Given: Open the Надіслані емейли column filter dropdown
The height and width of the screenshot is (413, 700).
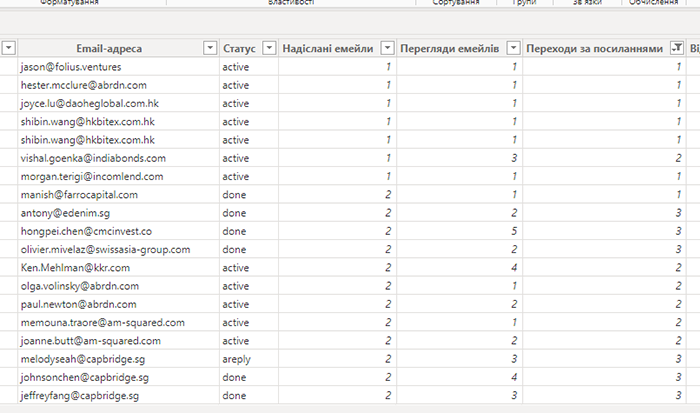Looking at the screenshot, I should [x=388, y=48].
